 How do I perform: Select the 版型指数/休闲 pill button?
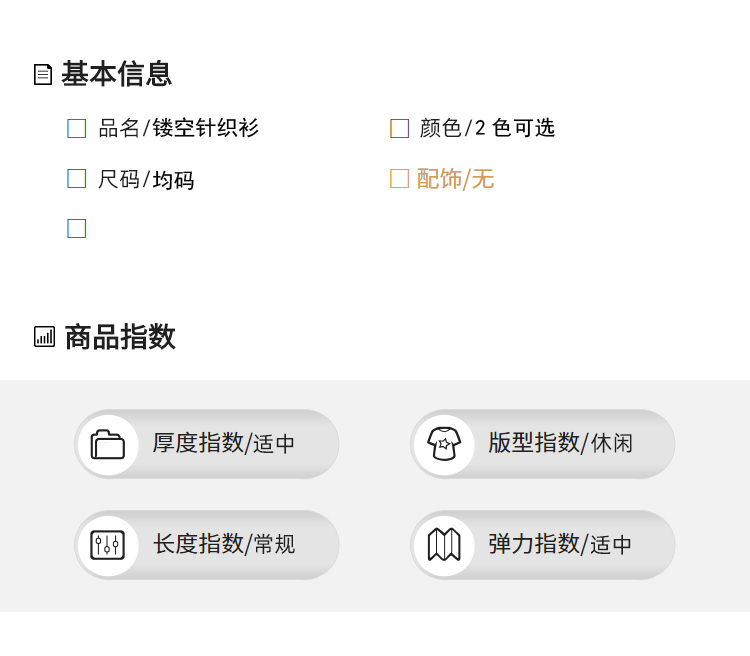click(543, 444)
